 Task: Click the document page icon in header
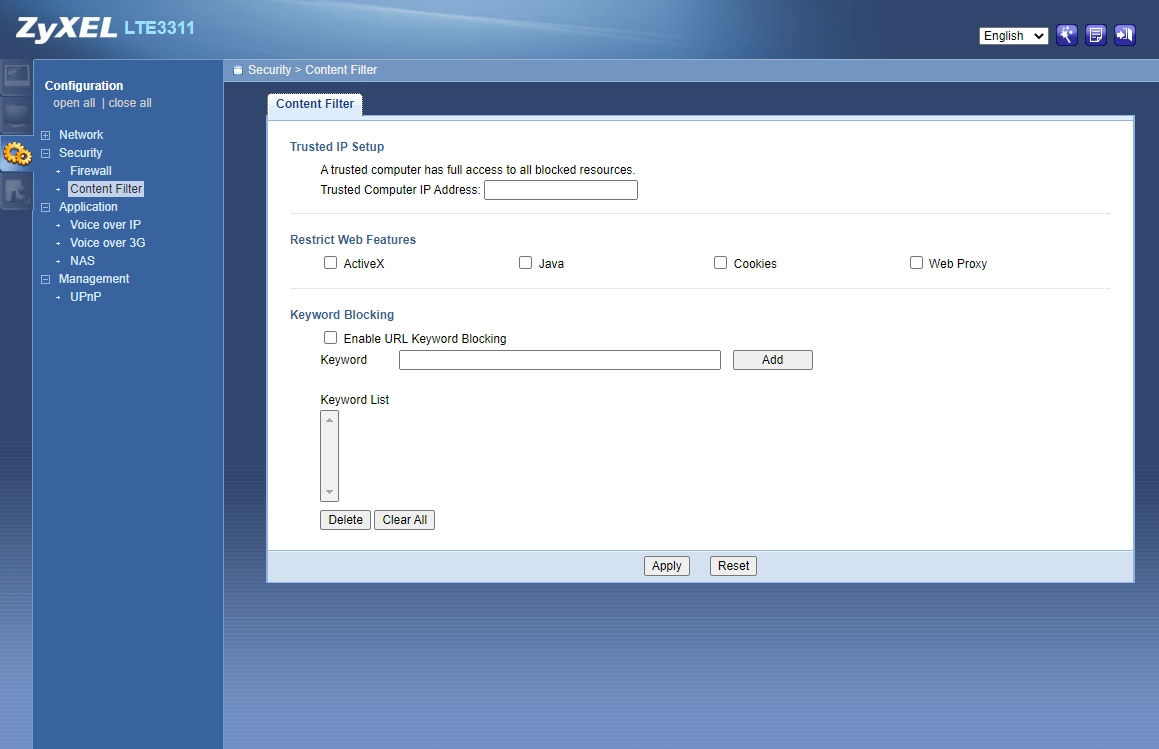[1096, 35]
